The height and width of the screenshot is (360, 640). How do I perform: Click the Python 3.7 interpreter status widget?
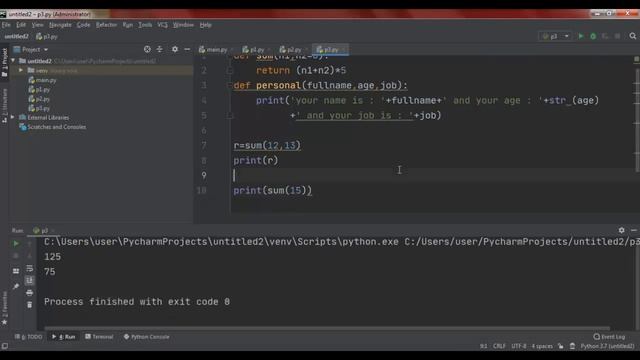pyautogui.click(x=607, y=346)
